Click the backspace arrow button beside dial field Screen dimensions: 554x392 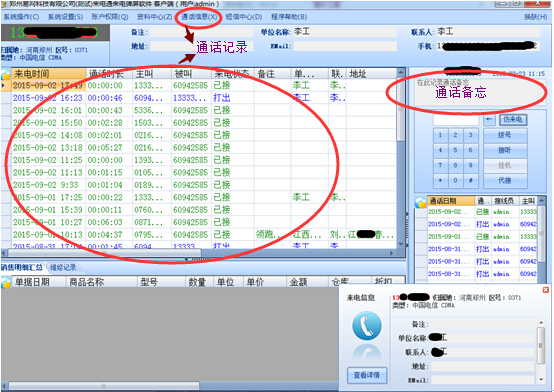pyautogui.click(x=489, y=119)
